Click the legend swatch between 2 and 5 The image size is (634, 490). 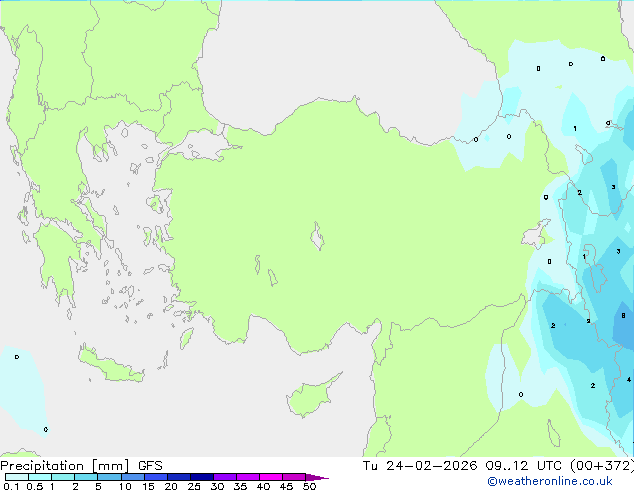click(x=86, y=477)
